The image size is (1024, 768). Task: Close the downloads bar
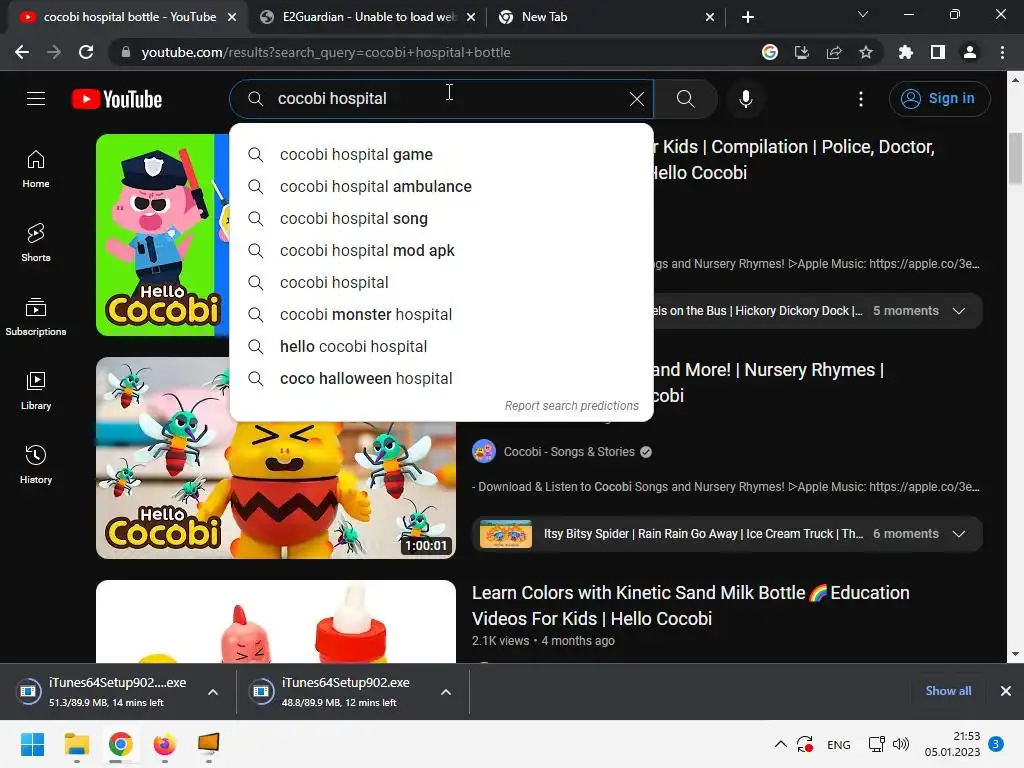click(x=1006, y=691)
